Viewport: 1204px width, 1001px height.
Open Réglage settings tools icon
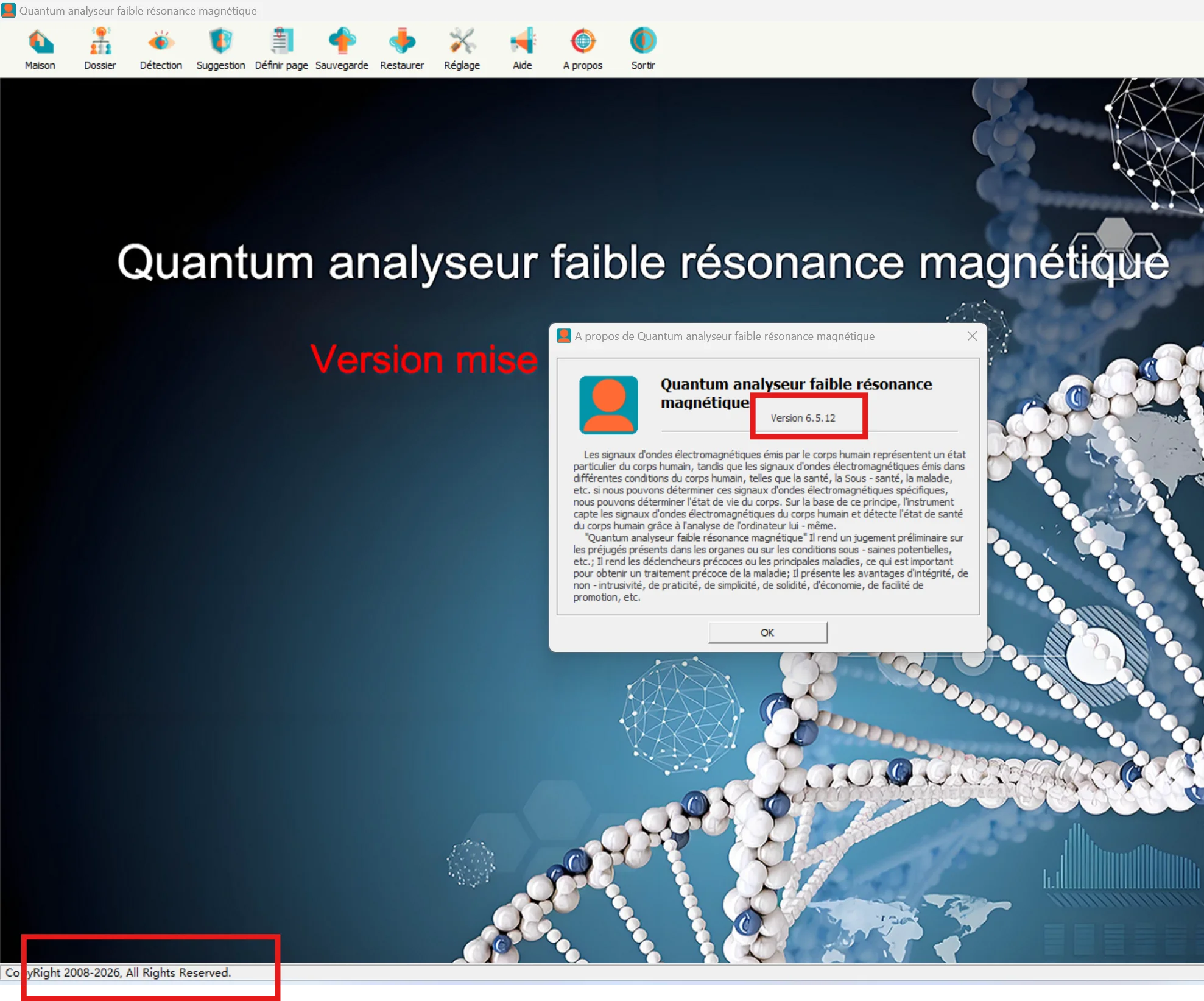coord(462,42)
